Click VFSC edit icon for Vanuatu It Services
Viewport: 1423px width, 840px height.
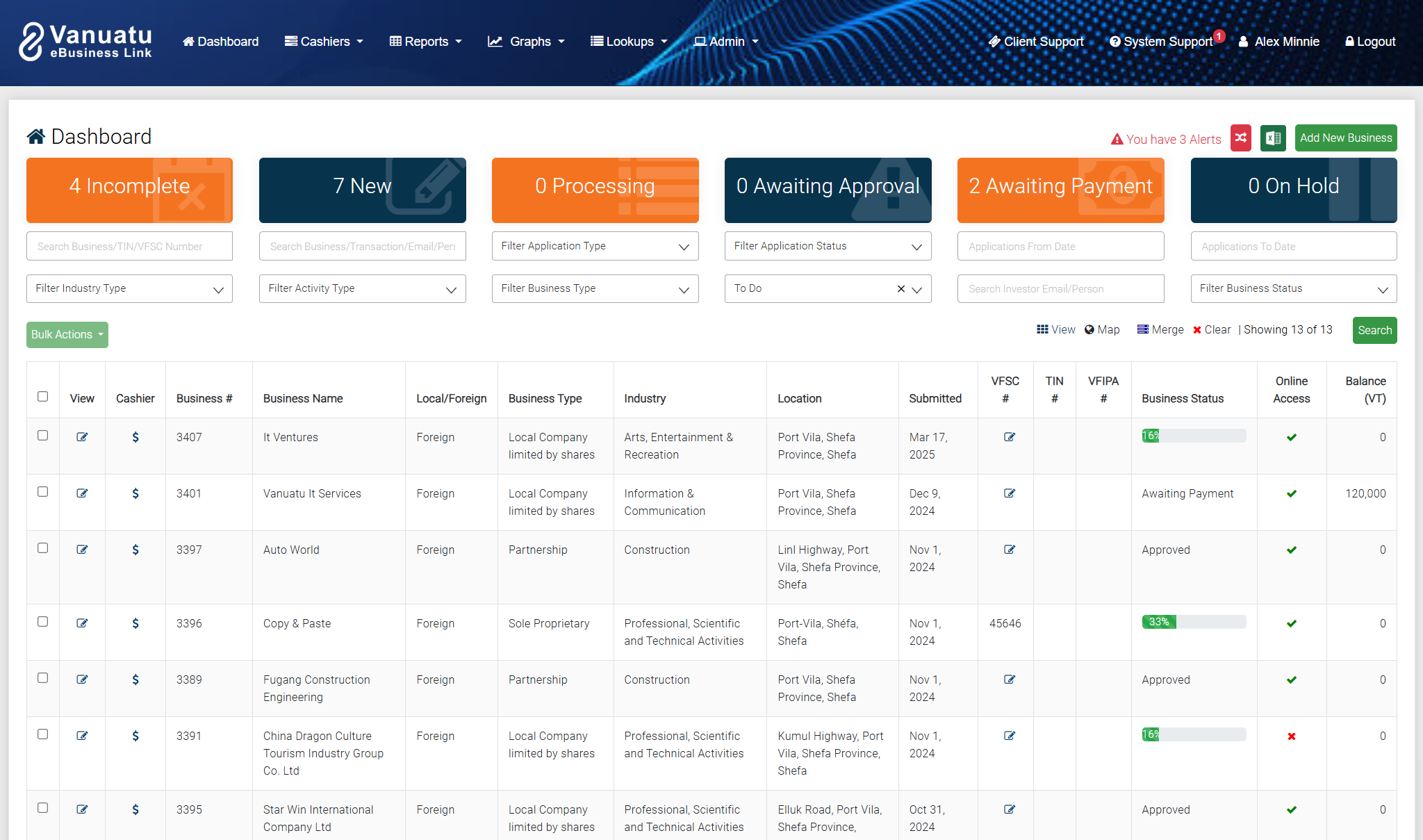point(1009,493)
